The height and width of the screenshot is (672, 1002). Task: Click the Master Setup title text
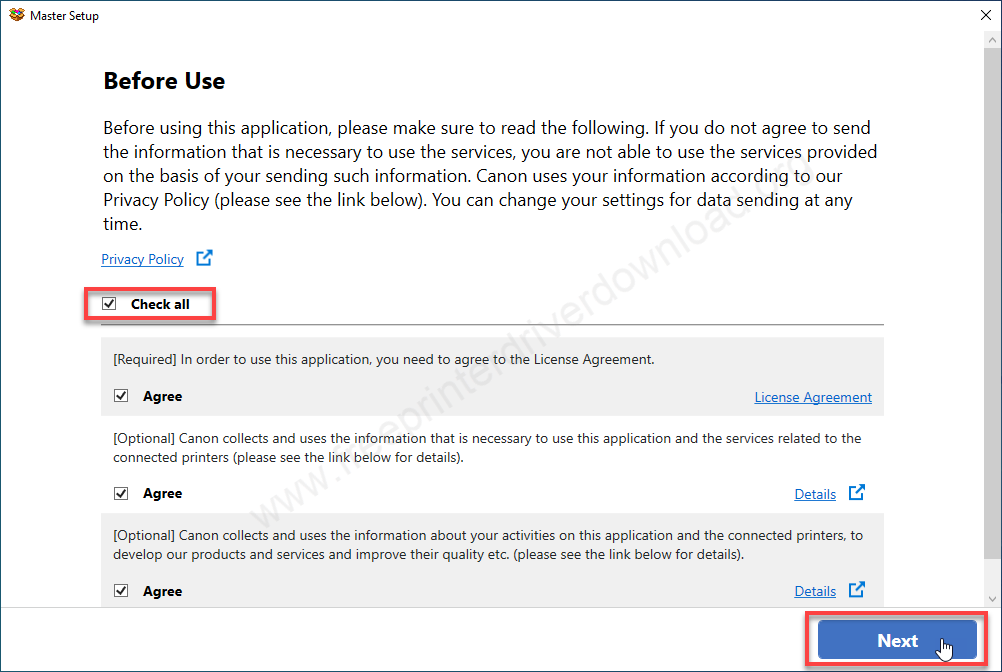point(65,16)
